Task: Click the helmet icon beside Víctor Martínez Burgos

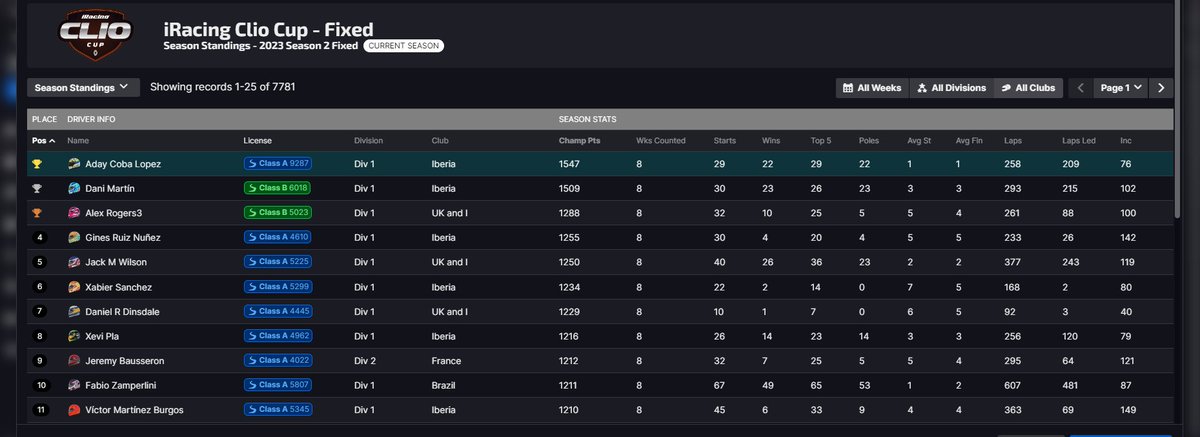Action: coord(74,409)
